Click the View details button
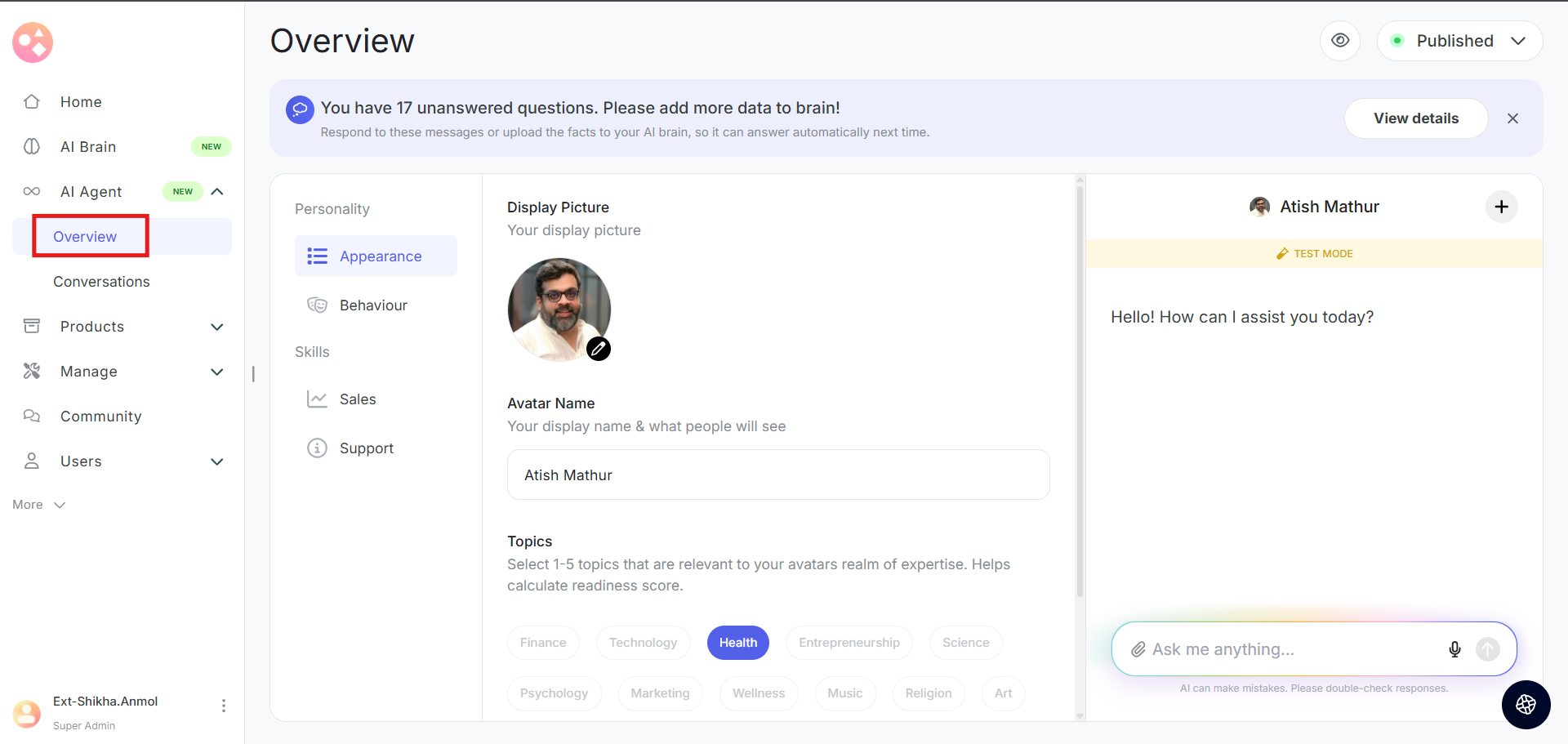The height and width of the screenshot is (744, 1568). (1415, 118)
